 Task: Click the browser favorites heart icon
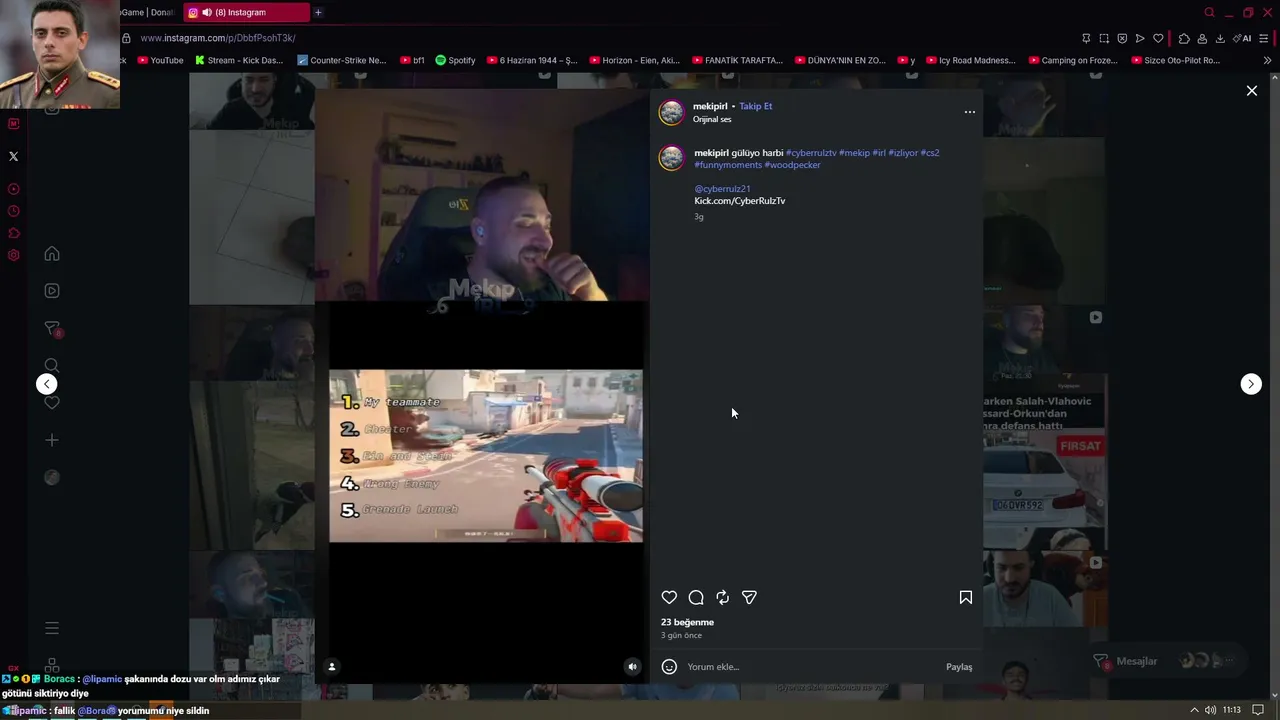[1158, 38]
